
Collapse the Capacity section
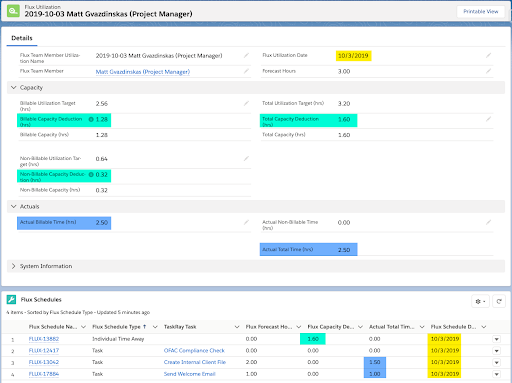click(x=14, y=87)
